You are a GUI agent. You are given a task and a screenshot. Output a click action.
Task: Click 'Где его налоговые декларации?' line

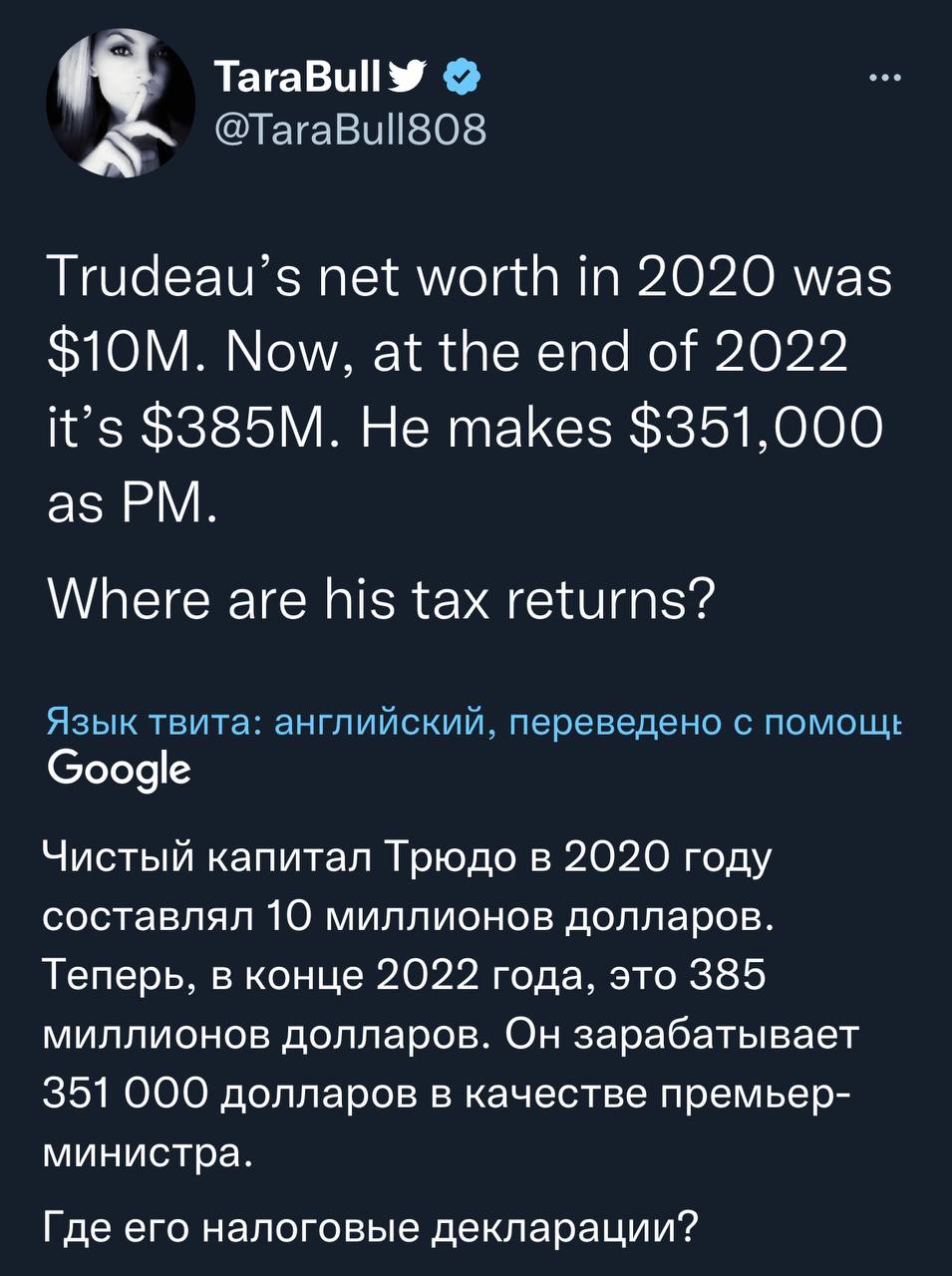[370, 1224]
